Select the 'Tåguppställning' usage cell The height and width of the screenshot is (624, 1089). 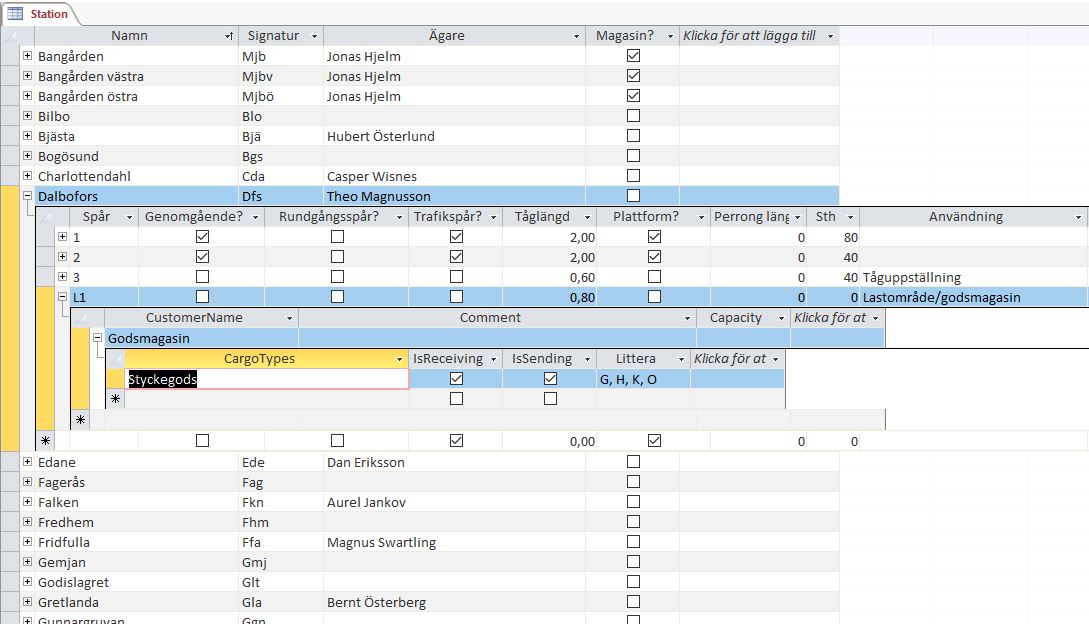974,277
